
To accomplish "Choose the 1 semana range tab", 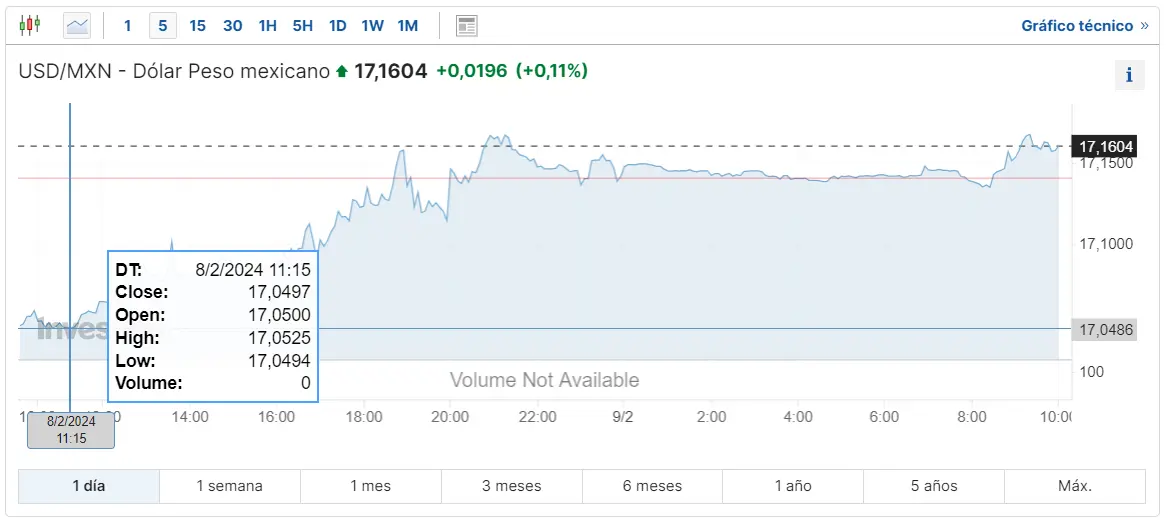I will pos(229,487).
